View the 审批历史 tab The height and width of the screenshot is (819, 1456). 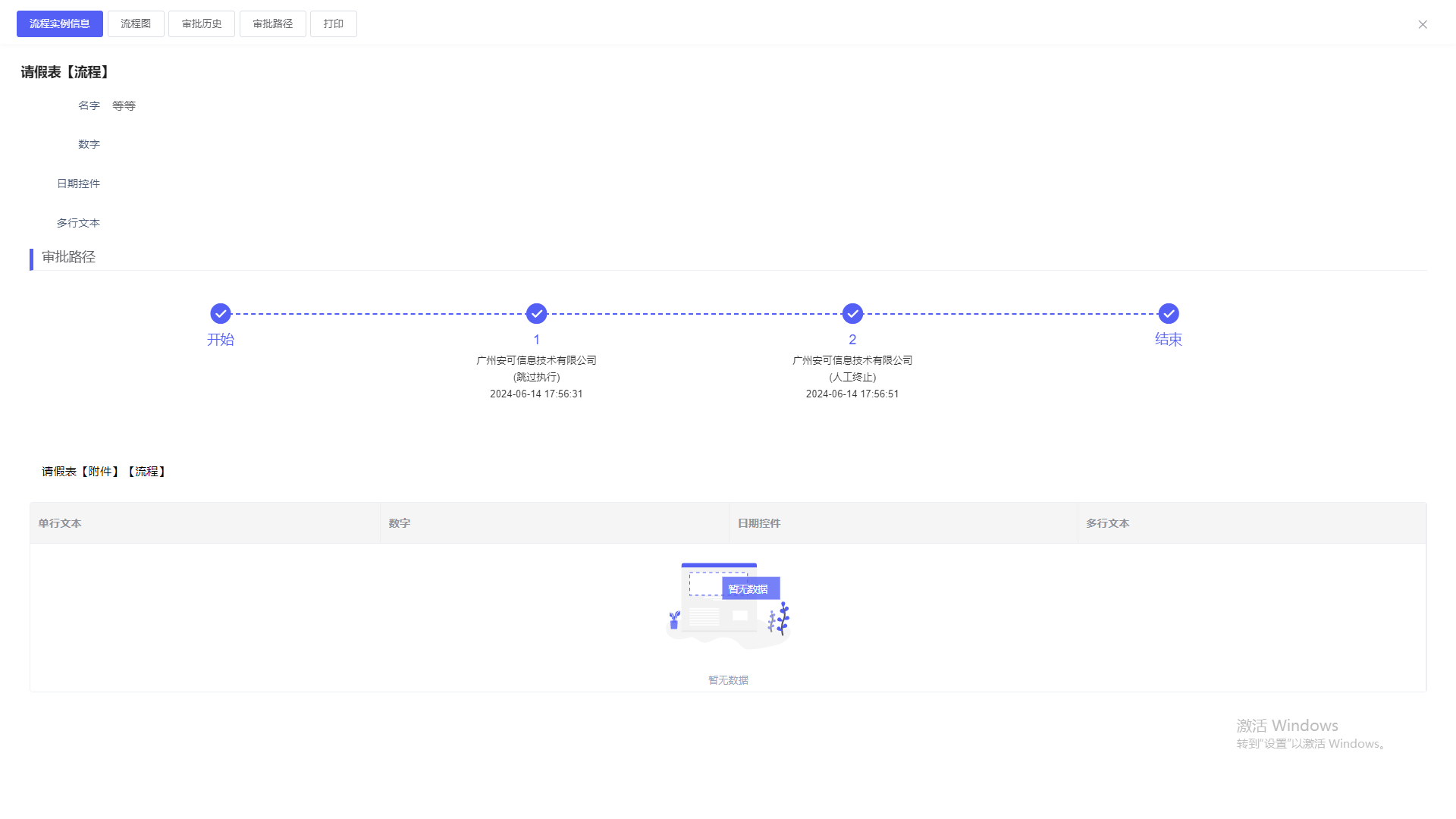pyautogui.click(x=202, y=24)
